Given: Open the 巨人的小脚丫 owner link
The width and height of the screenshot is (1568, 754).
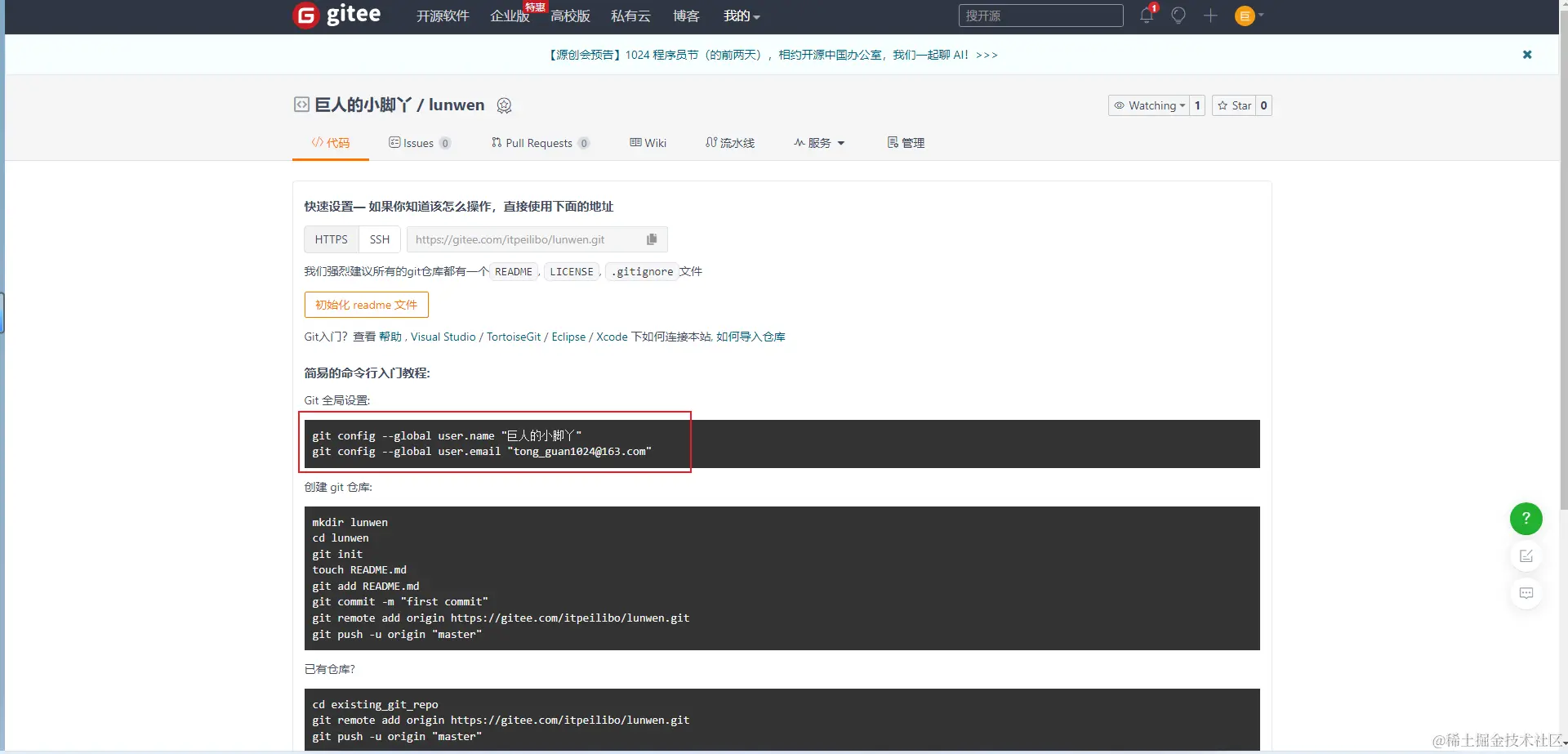Looking at the screenshot, I should click(x=363, y=105).
